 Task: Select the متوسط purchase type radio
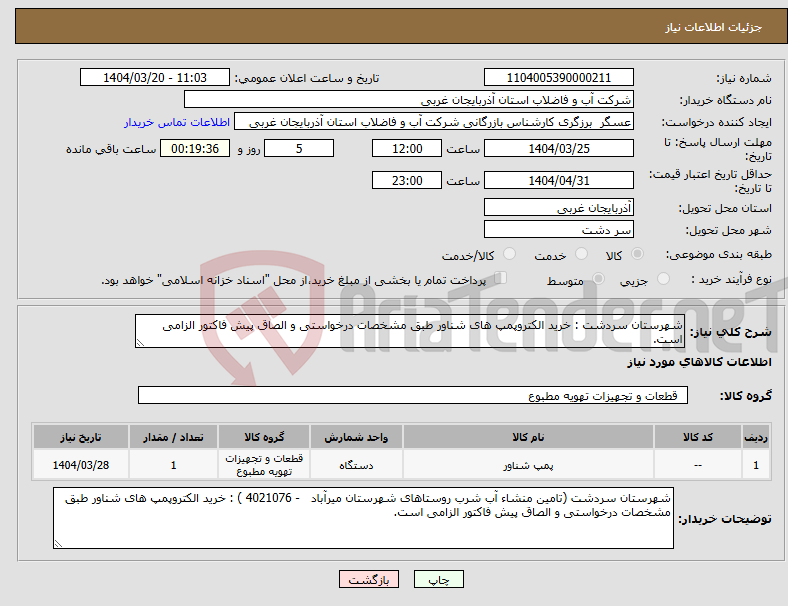point(598,279)
